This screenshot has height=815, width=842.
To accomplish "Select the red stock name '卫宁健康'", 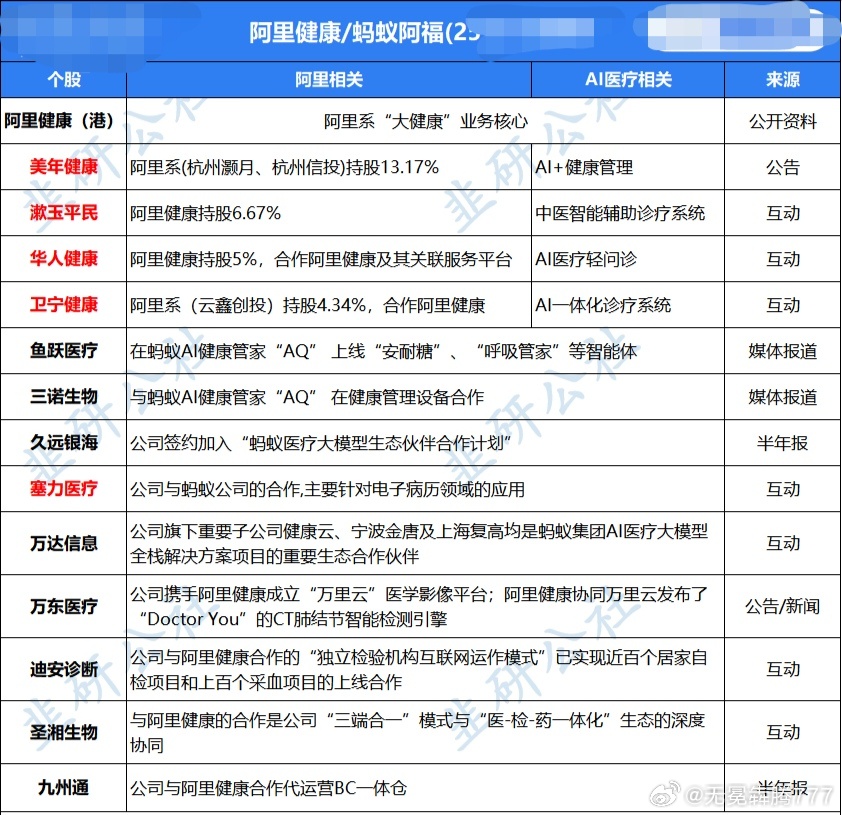I will pos(63,304).
